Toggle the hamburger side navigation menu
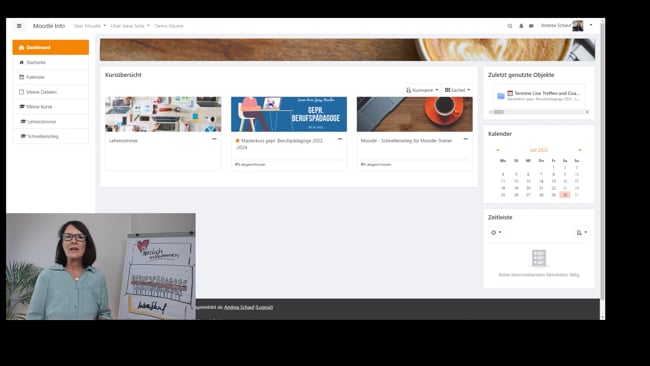Viewport: 650px width, 366px height. [x=19, y=26]
